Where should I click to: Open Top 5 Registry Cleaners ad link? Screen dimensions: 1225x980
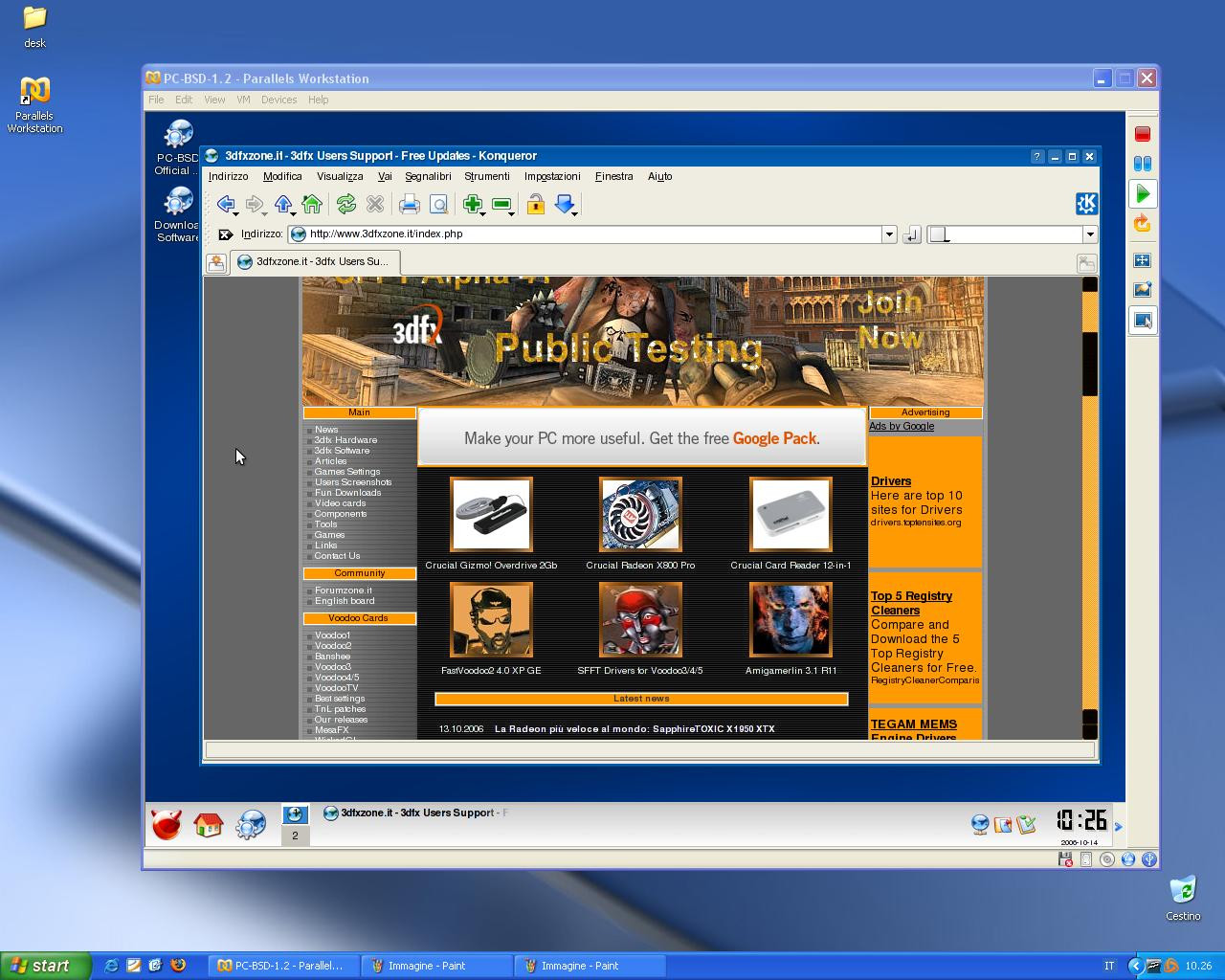click(911, 603)
